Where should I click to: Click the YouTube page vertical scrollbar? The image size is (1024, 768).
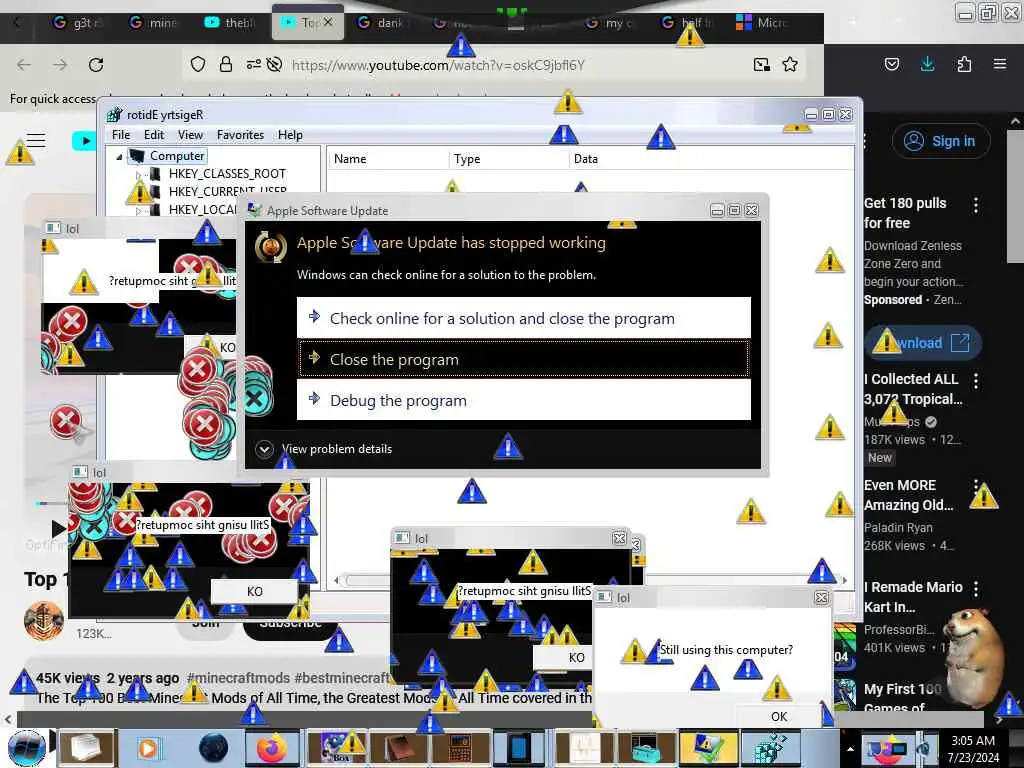click(x=1014, y=196)
